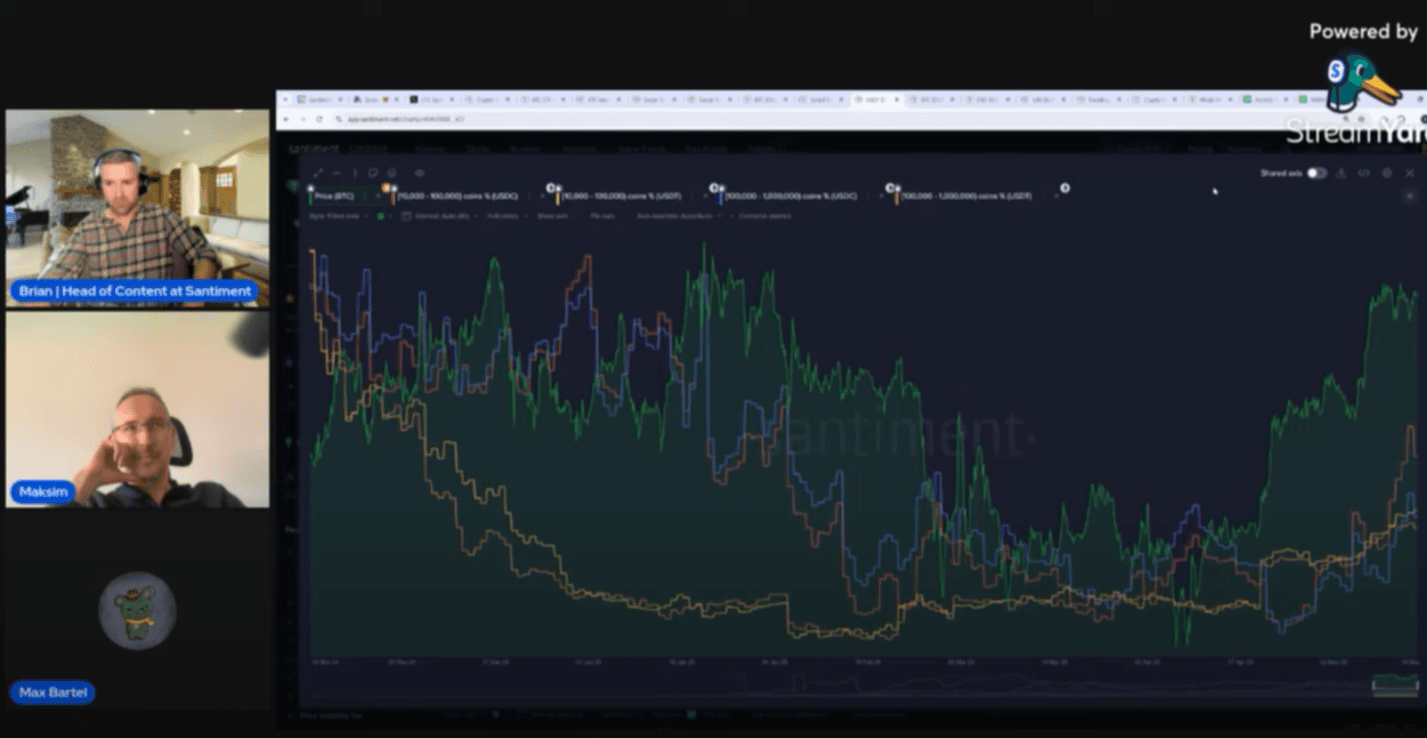The image size is (1427, 738).
Task: Click the eye visibility icon in chart toolbar
Action: tap(419, 173)
